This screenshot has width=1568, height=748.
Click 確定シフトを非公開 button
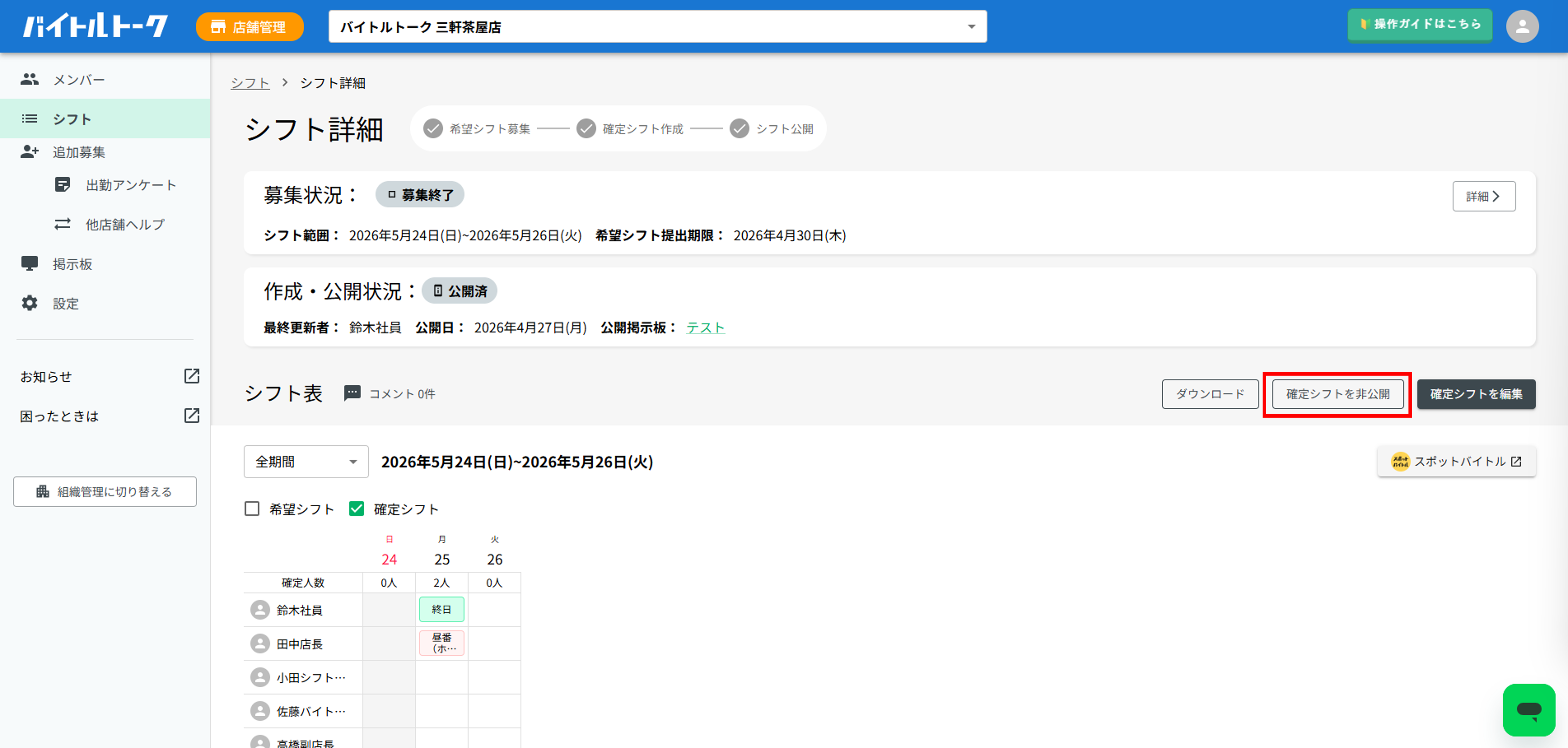click(x=1337, y=394)
